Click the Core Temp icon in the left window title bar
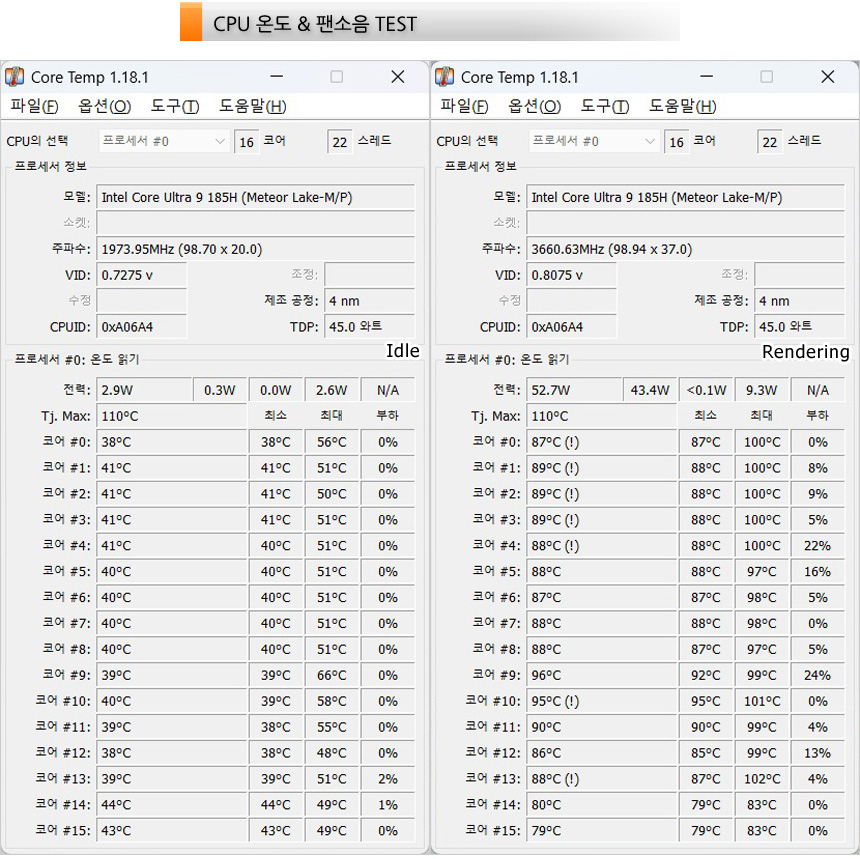Image resolution: width=860 pixels, height=859 pixels. [15, 77]
